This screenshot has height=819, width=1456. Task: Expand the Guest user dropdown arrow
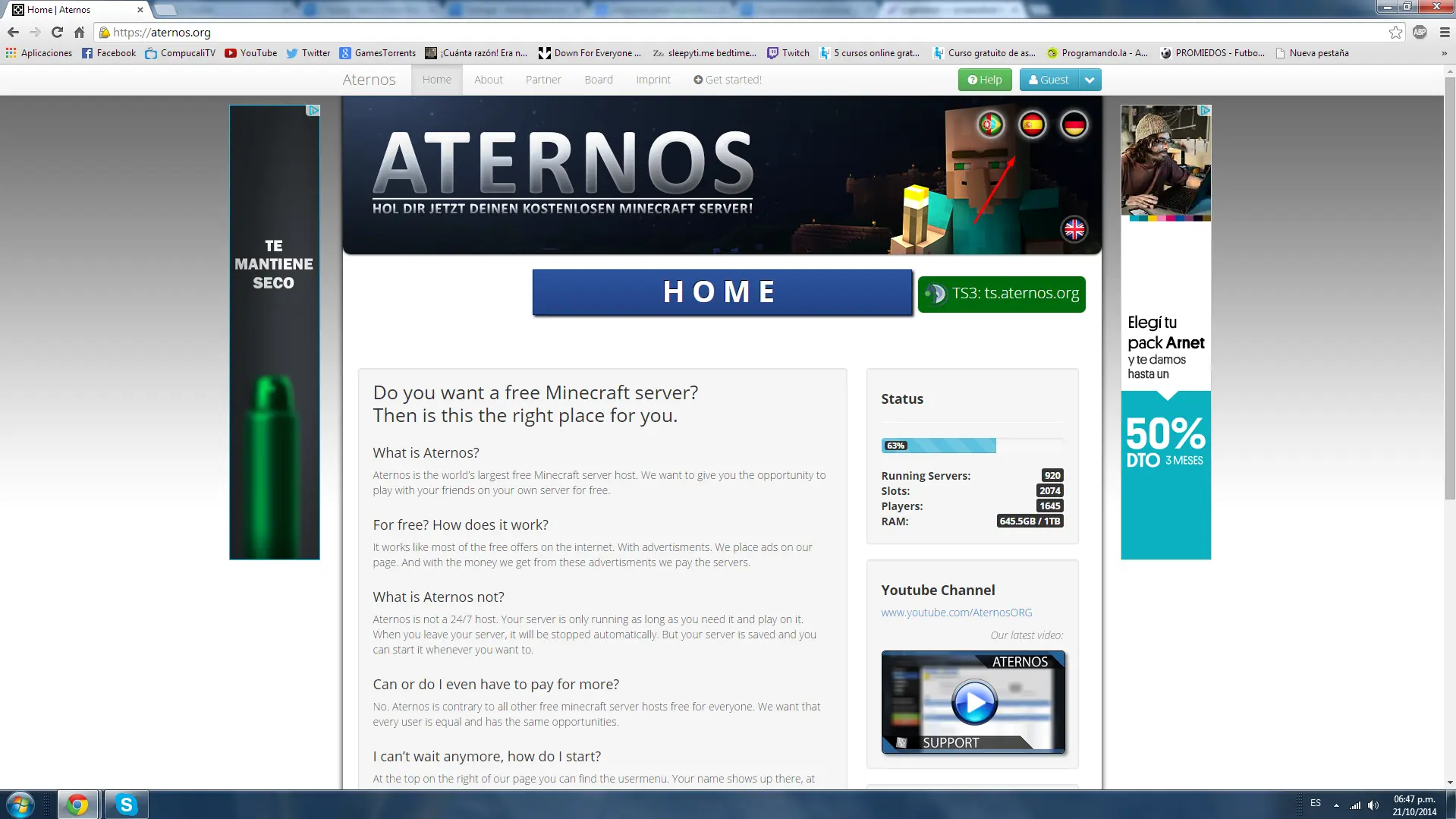click(x=1090, y=80)
